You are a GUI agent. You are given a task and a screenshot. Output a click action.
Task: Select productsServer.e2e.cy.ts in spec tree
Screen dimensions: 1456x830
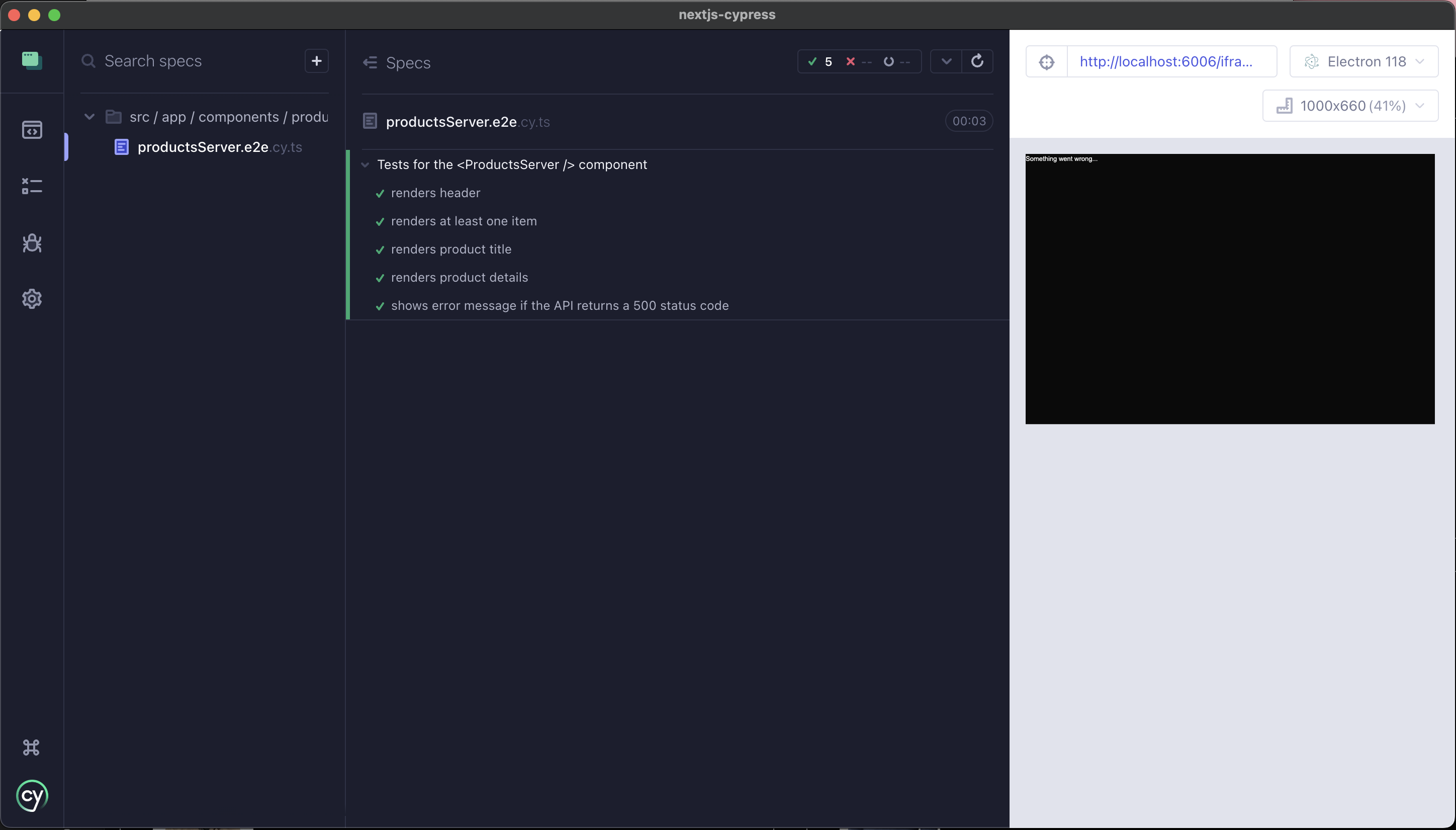tap(220, 147)
